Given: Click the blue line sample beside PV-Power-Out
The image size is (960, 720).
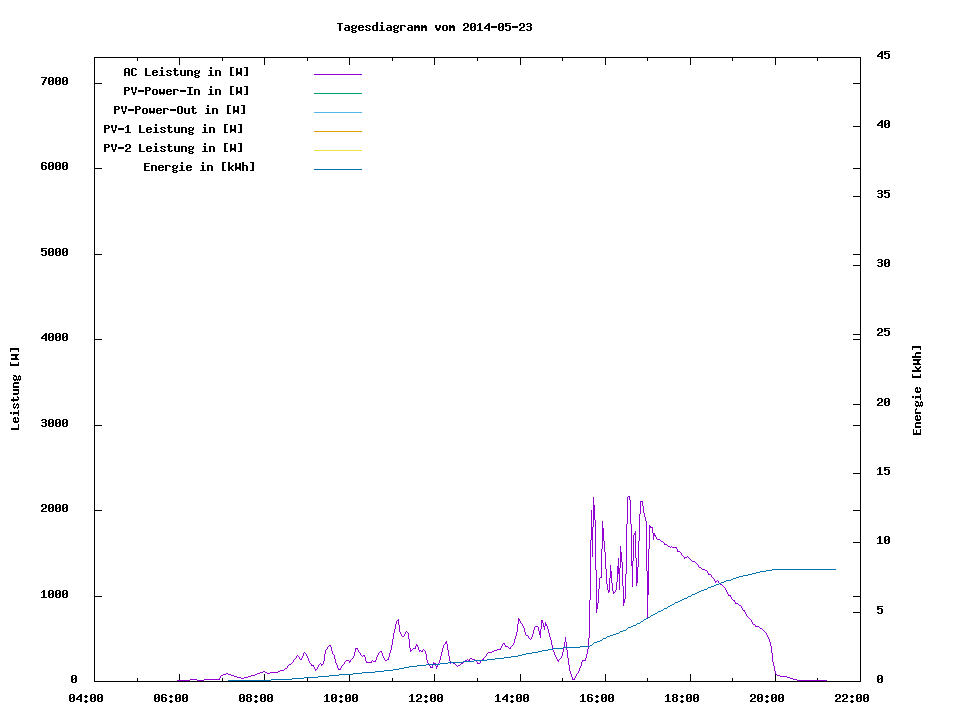Looking at the screenshot, I should pyautogui.click(x=337, y=112).
